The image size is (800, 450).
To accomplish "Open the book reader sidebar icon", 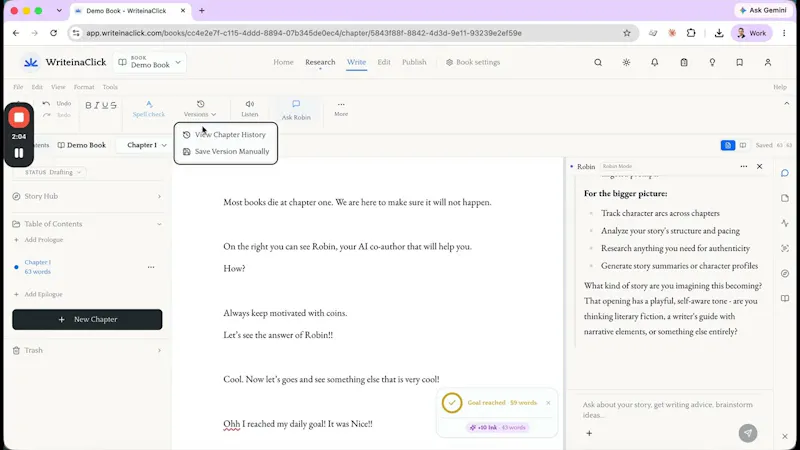I will (x=785, y=298).
